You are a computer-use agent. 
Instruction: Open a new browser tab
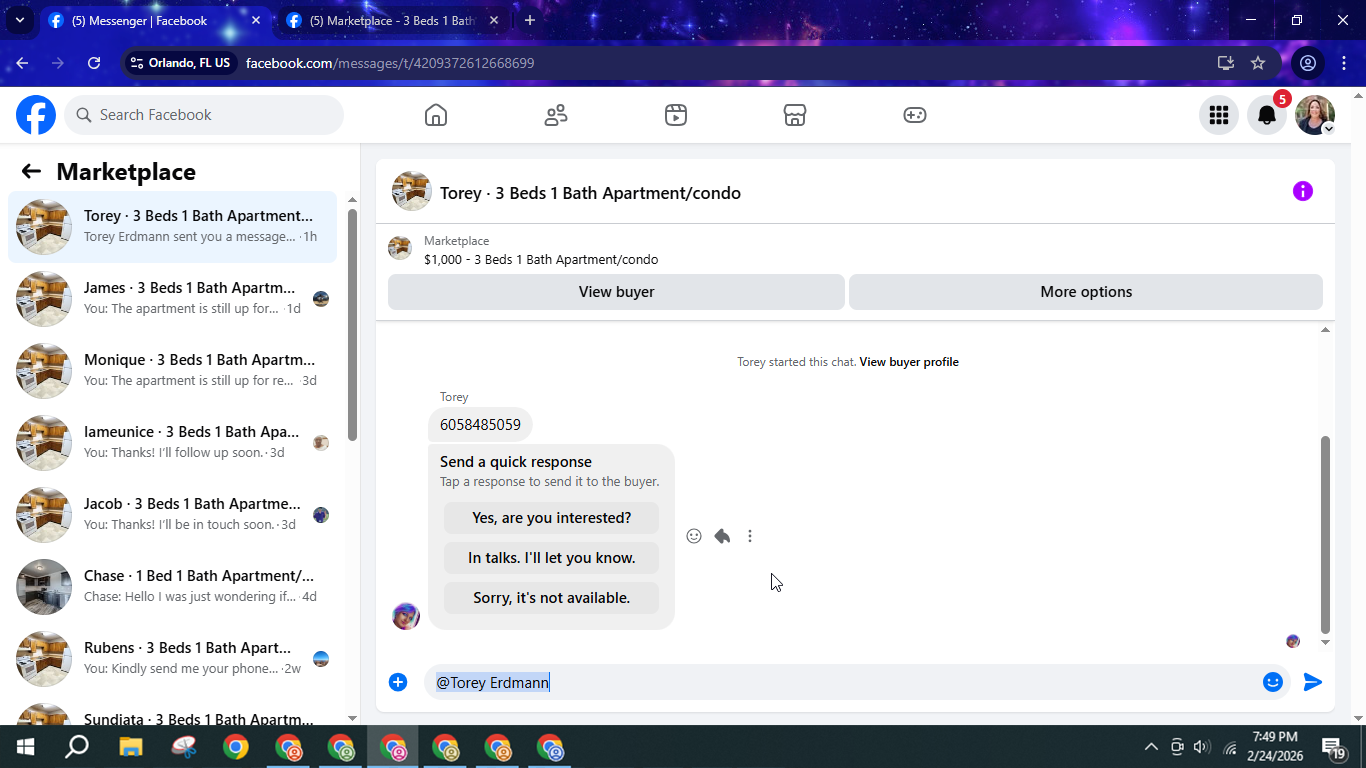(530, 20)
